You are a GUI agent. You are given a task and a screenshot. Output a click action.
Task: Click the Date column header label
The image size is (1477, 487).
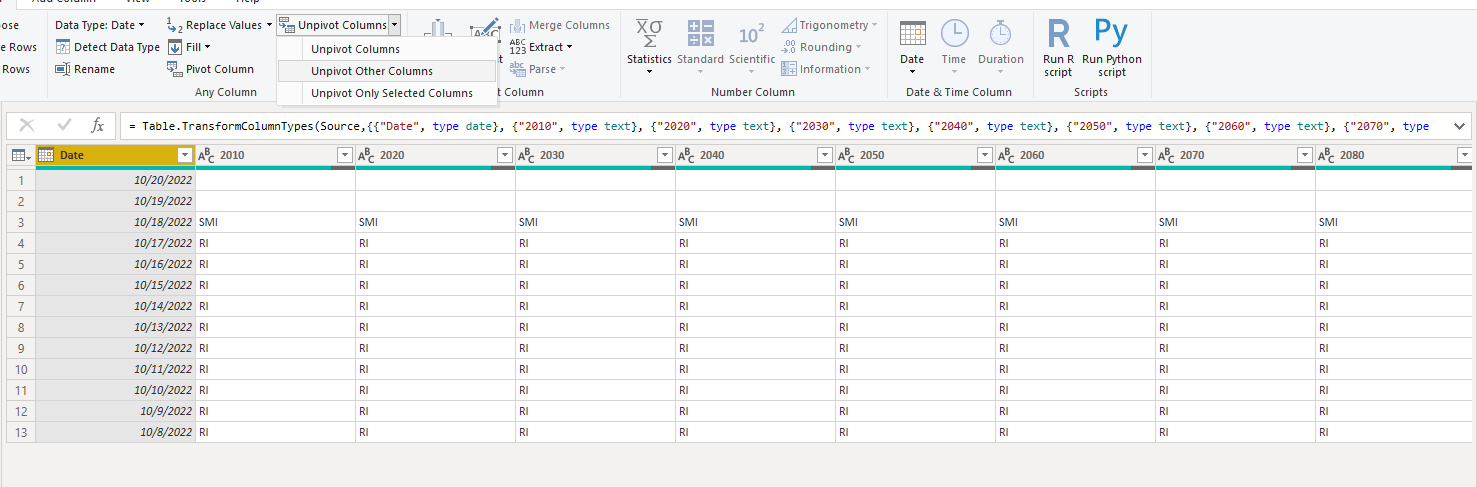tap(72, 155)
